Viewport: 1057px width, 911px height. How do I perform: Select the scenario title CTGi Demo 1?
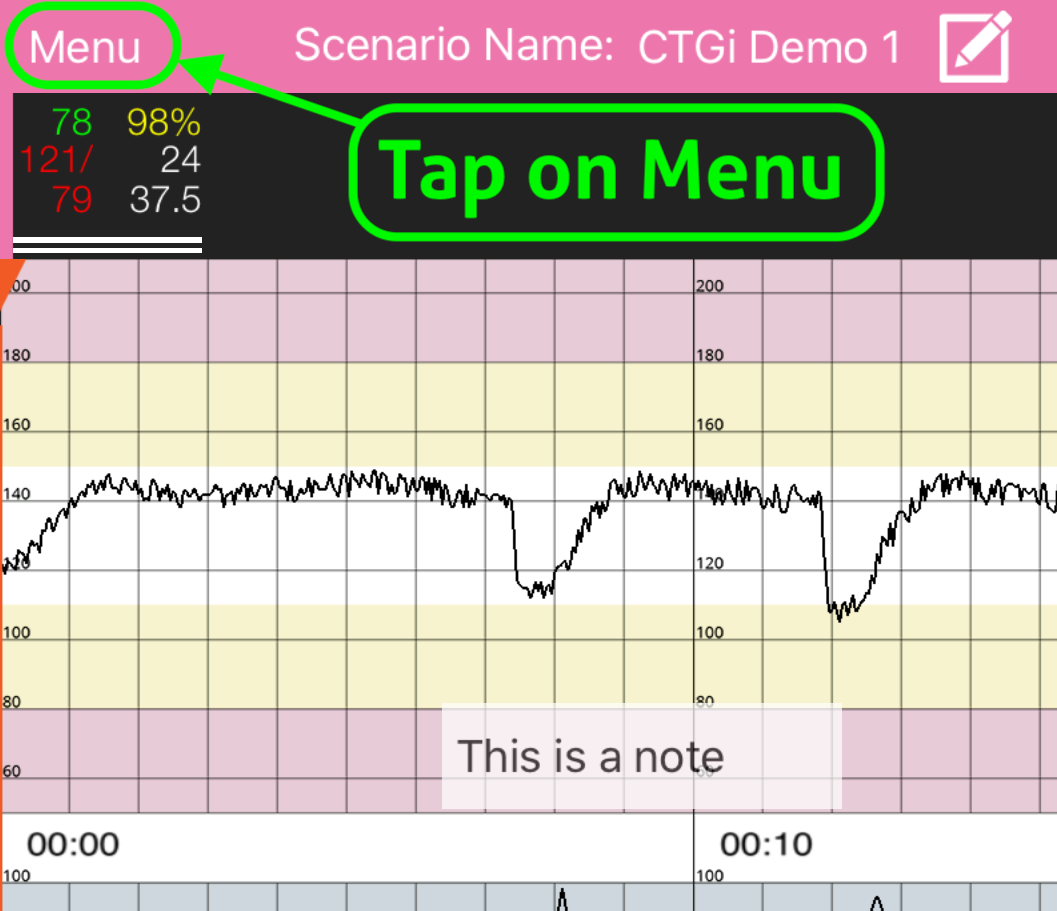(768, 47)
